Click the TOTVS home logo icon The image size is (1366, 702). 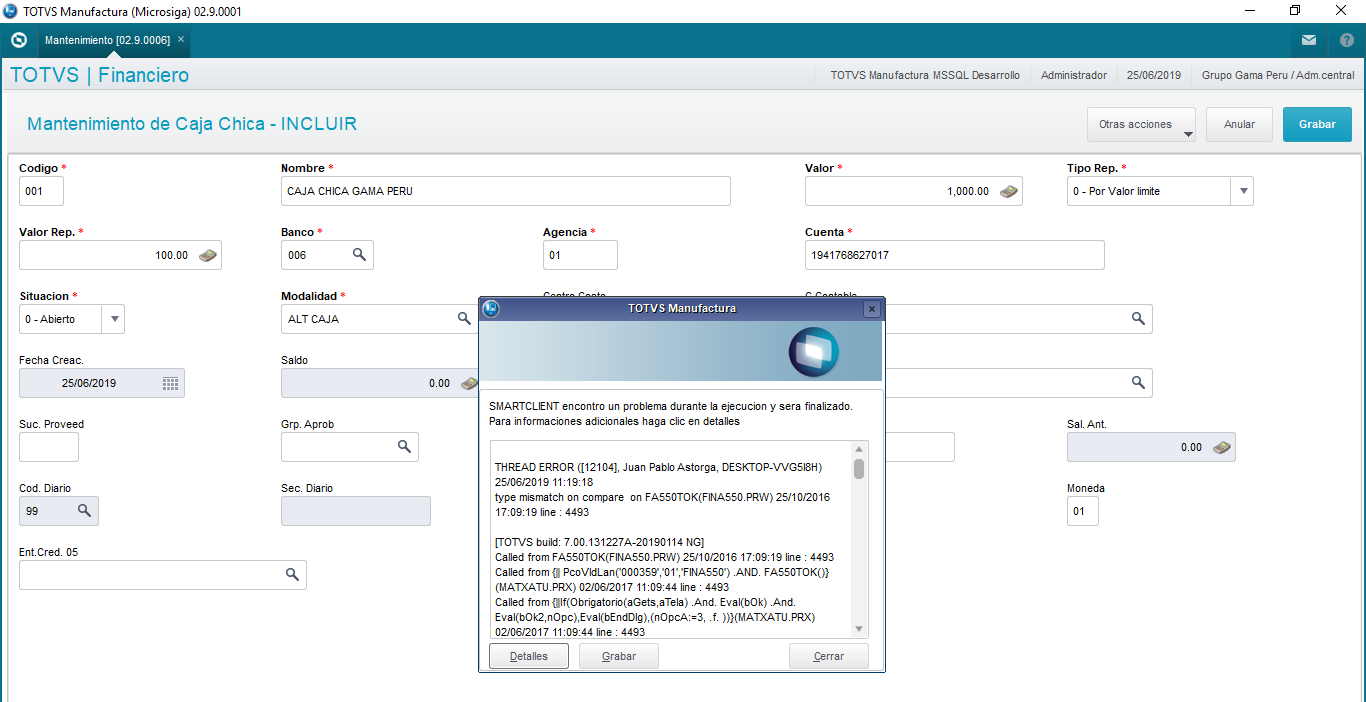pos(18,40)
